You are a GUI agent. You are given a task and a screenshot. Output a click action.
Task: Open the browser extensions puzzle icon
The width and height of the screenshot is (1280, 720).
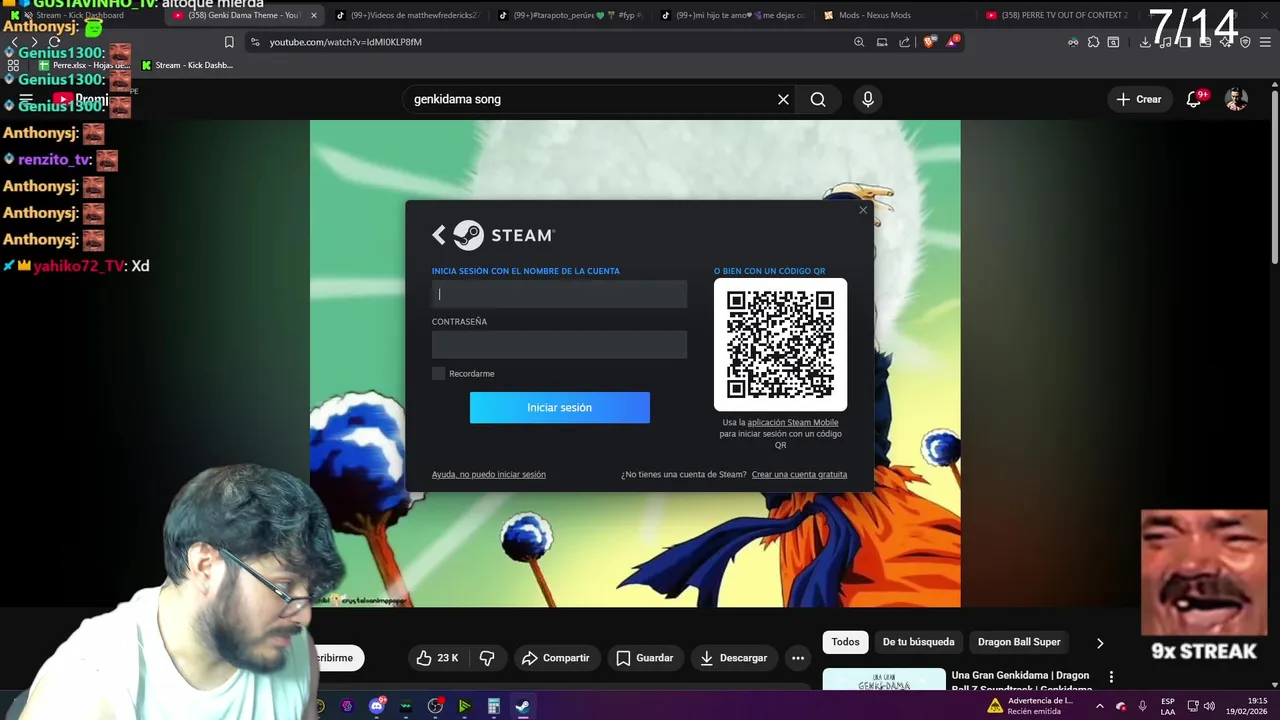click(x=1093, y=42)
